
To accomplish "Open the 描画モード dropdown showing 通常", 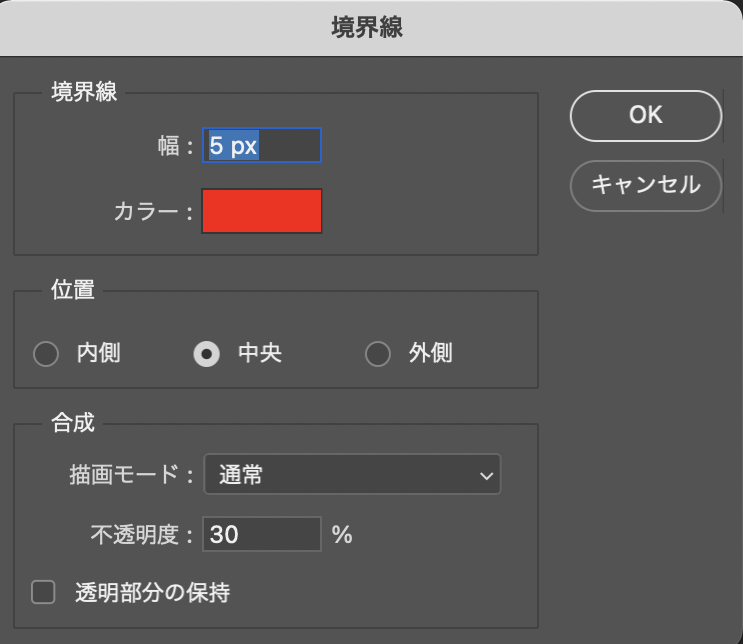I will pos(351,476).
